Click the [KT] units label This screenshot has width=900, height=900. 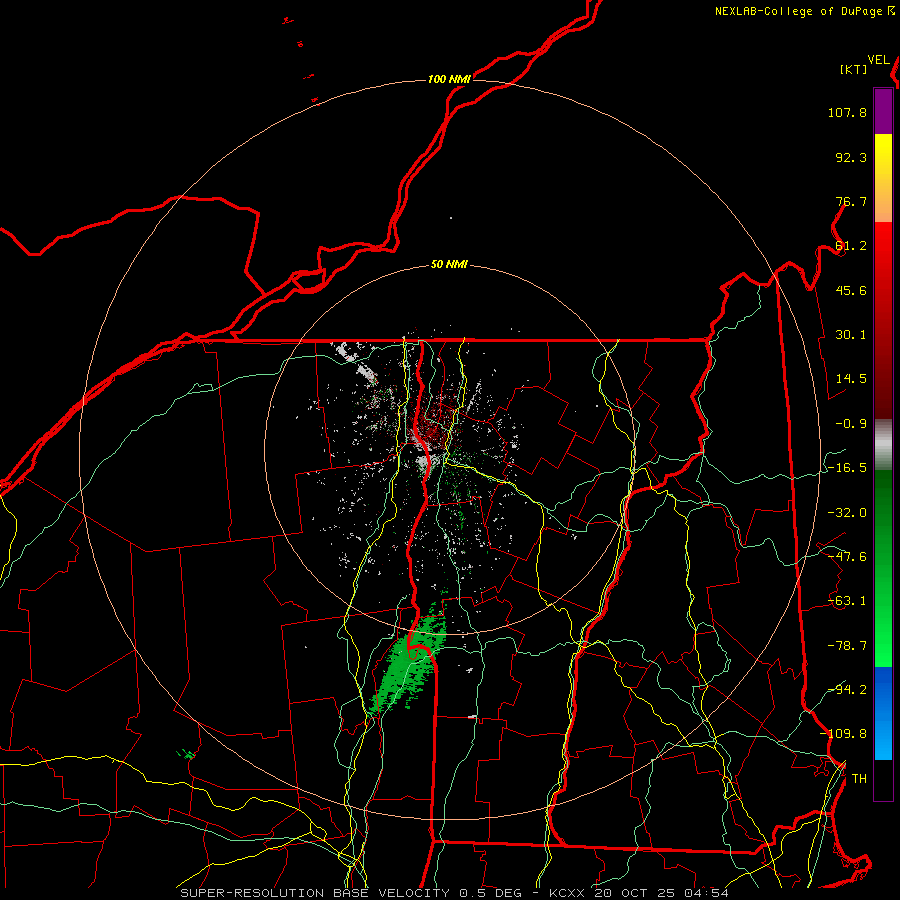pyautogui.click(x=853, y=69)
